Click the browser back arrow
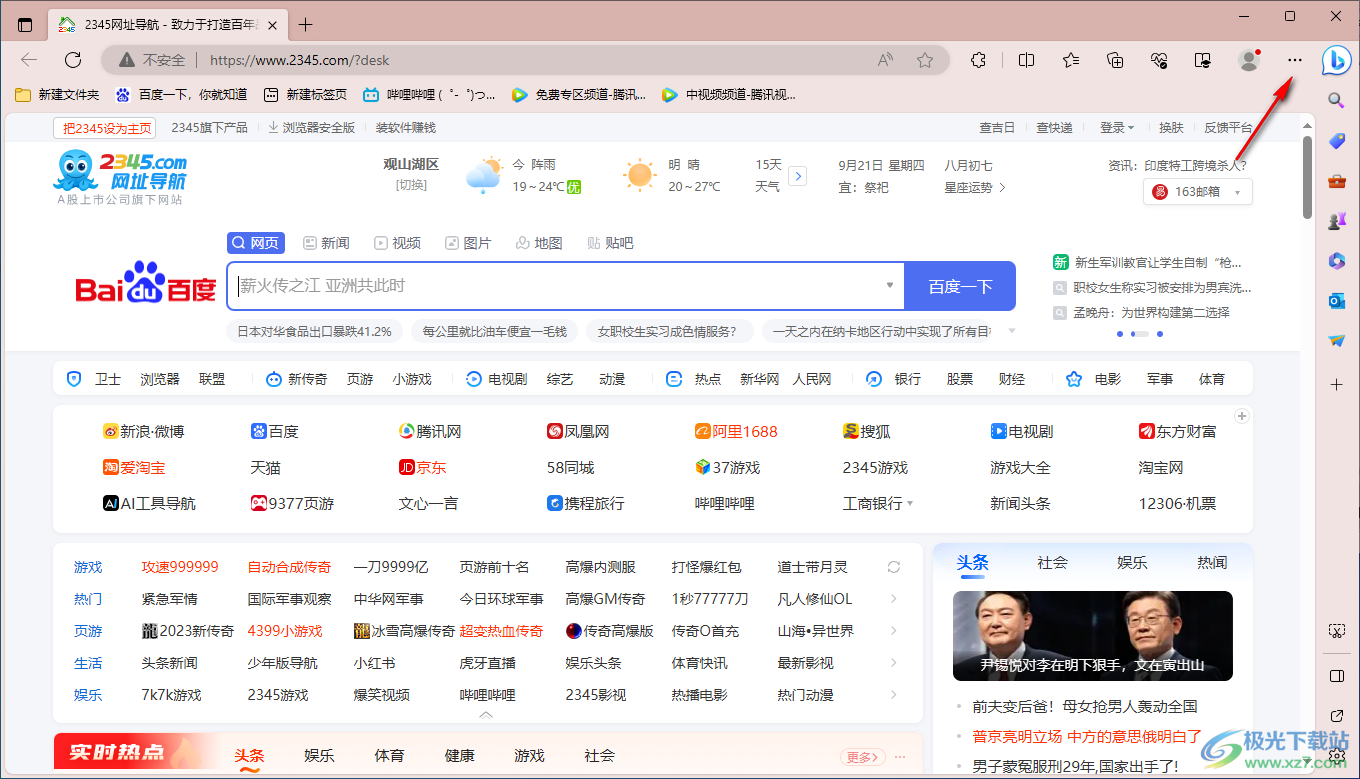This screenshot has height=779, width=1360. [x=29, y=60]
